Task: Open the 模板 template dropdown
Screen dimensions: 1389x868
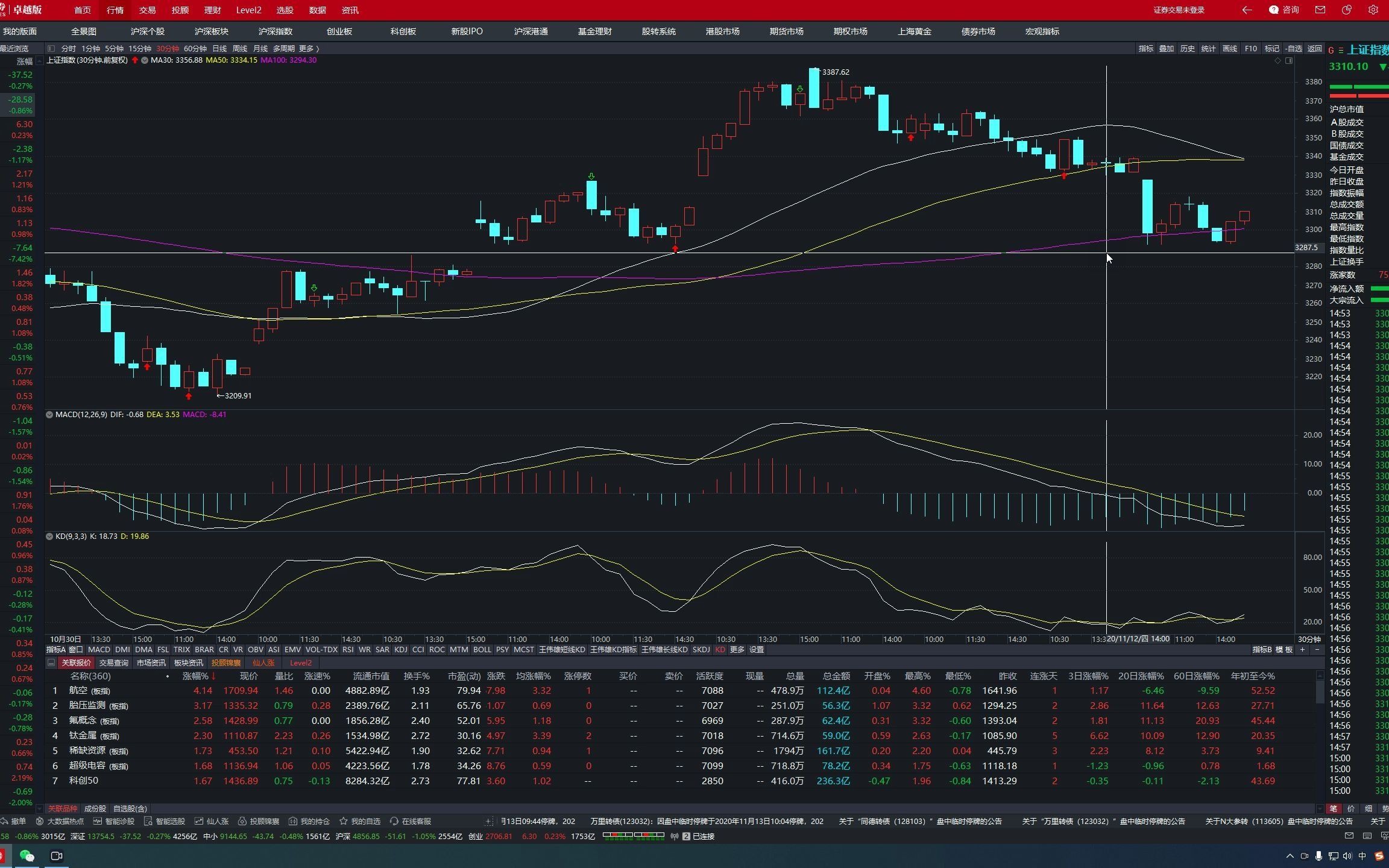Action: point(1284,649)
